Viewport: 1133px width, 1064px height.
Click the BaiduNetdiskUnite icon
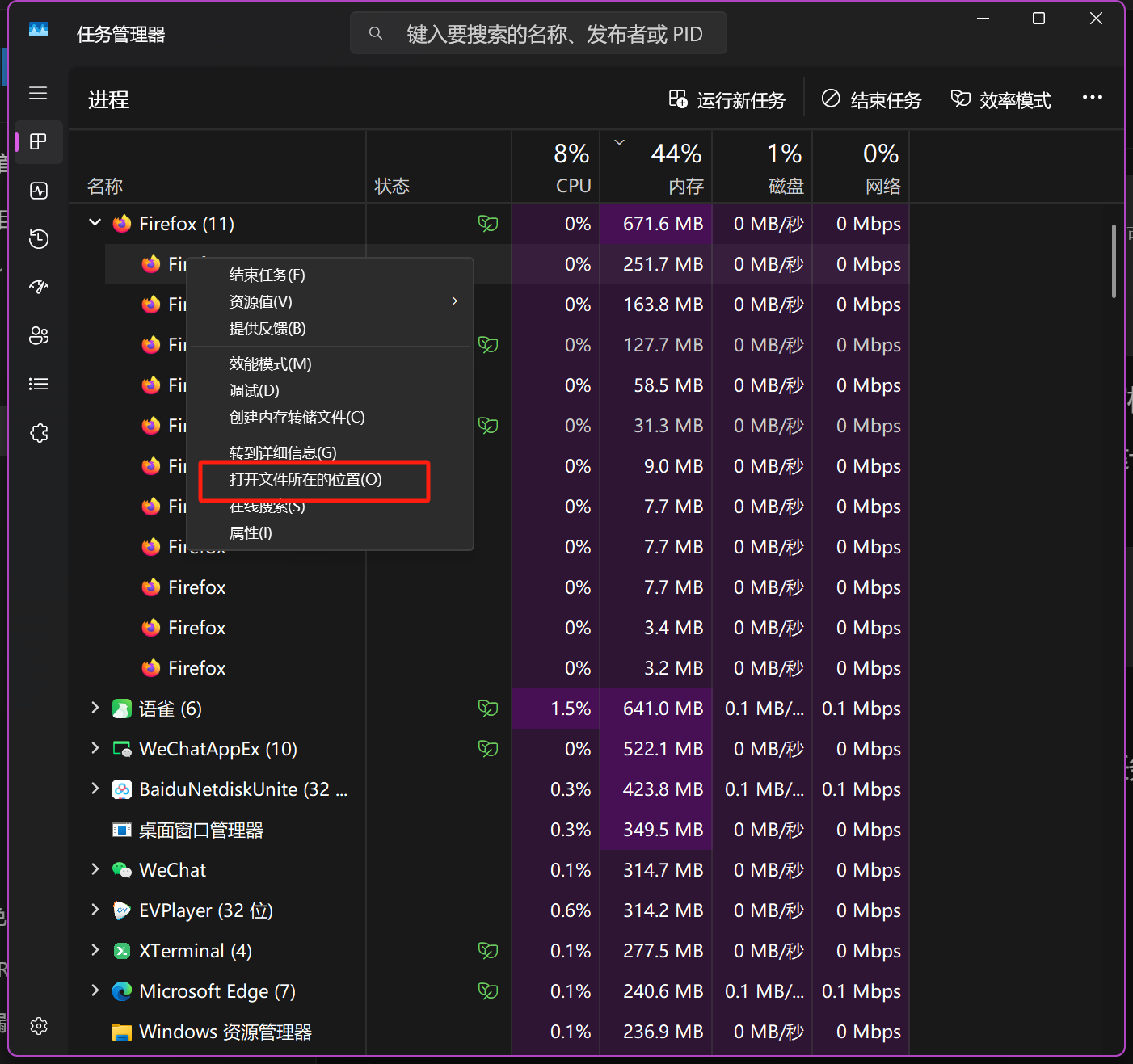(122, 790)
